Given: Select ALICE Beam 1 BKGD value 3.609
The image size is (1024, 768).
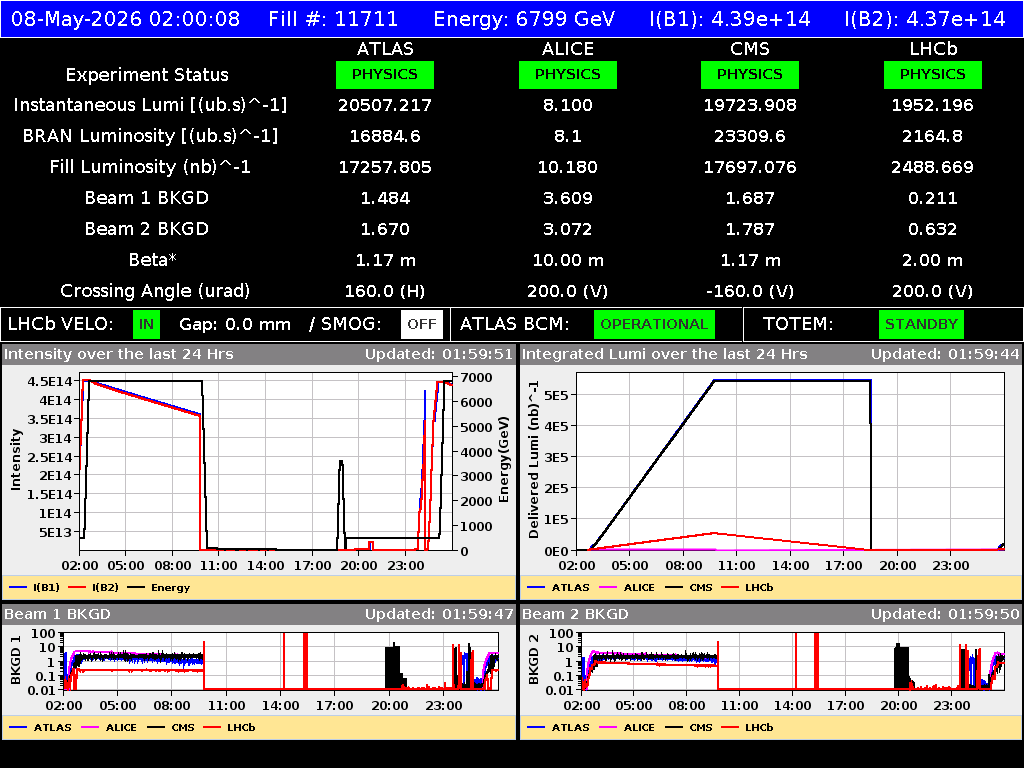Looking at the screenshot, I should (x=568, y=198).
